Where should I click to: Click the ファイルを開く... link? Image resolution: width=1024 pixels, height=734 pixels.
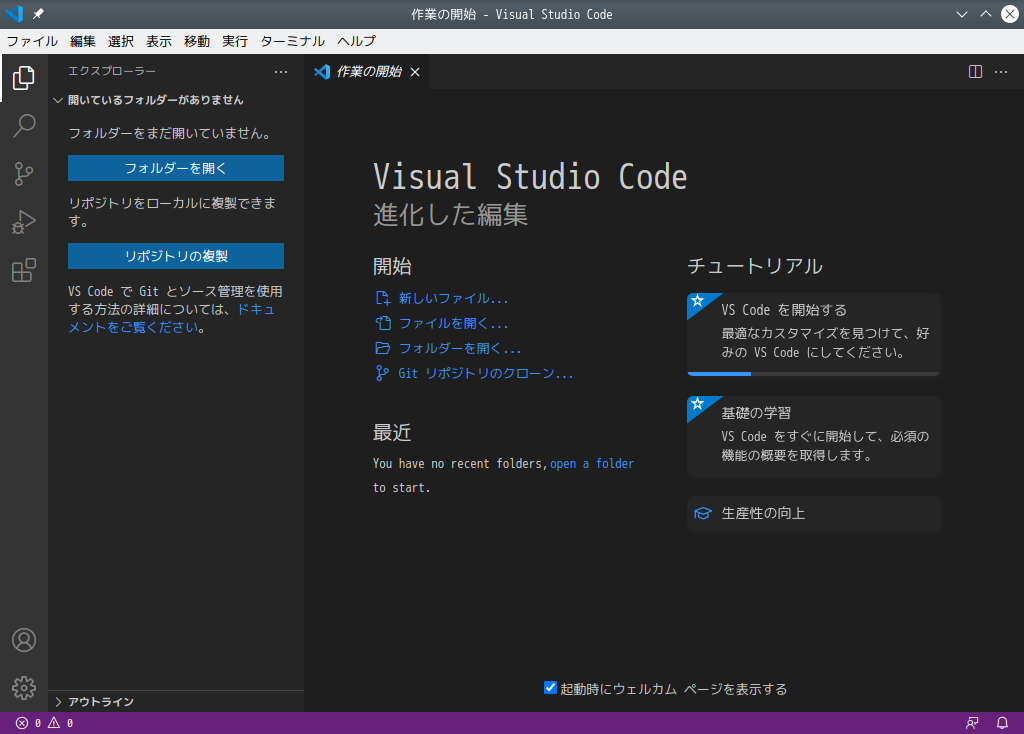pos(453,323)
